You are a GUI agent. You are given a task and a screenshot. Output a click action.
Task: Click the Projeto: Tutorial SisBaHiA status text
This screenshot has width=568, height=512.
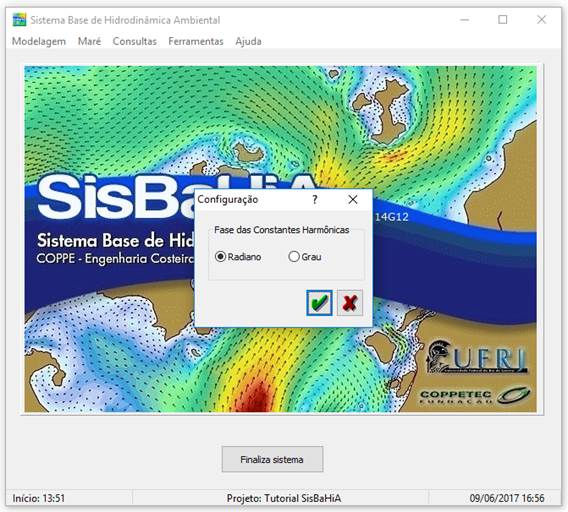point(284,498)
